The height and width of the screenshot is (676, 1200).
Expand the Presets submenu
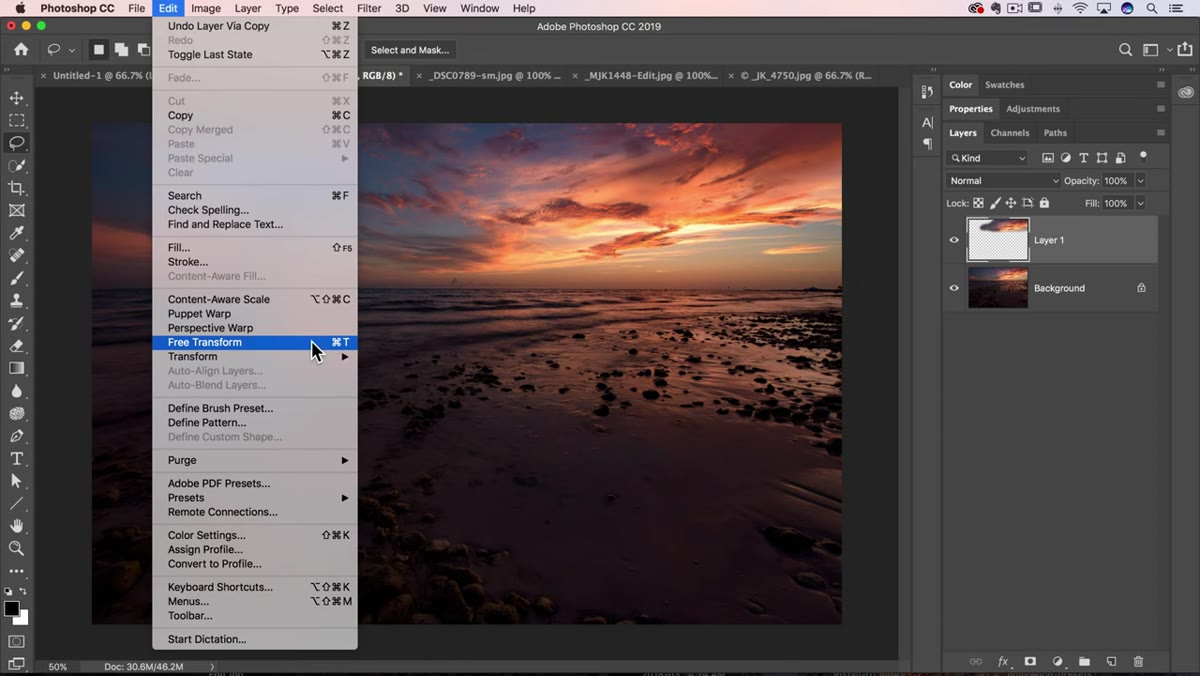coord(255,498)
